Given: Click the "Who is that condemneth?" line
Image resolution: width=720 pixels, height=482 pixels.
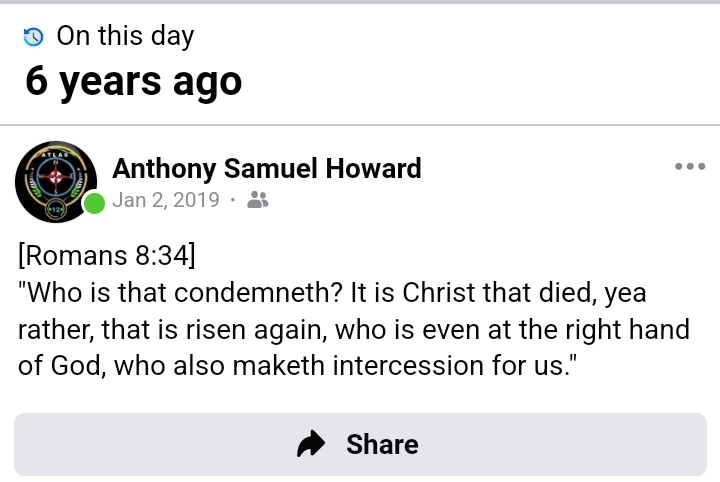Looking at the screenshot, I should pos(332,293).
